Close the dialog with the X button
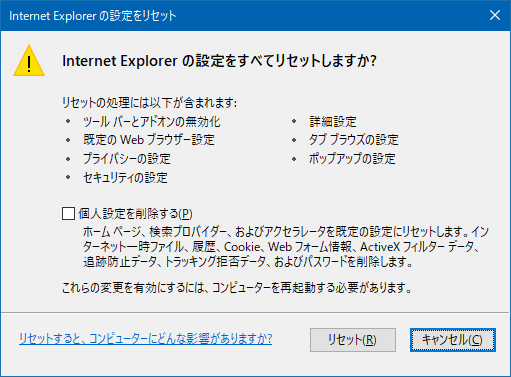The width and height of the screenshot is (511, 377). point(495,15)
